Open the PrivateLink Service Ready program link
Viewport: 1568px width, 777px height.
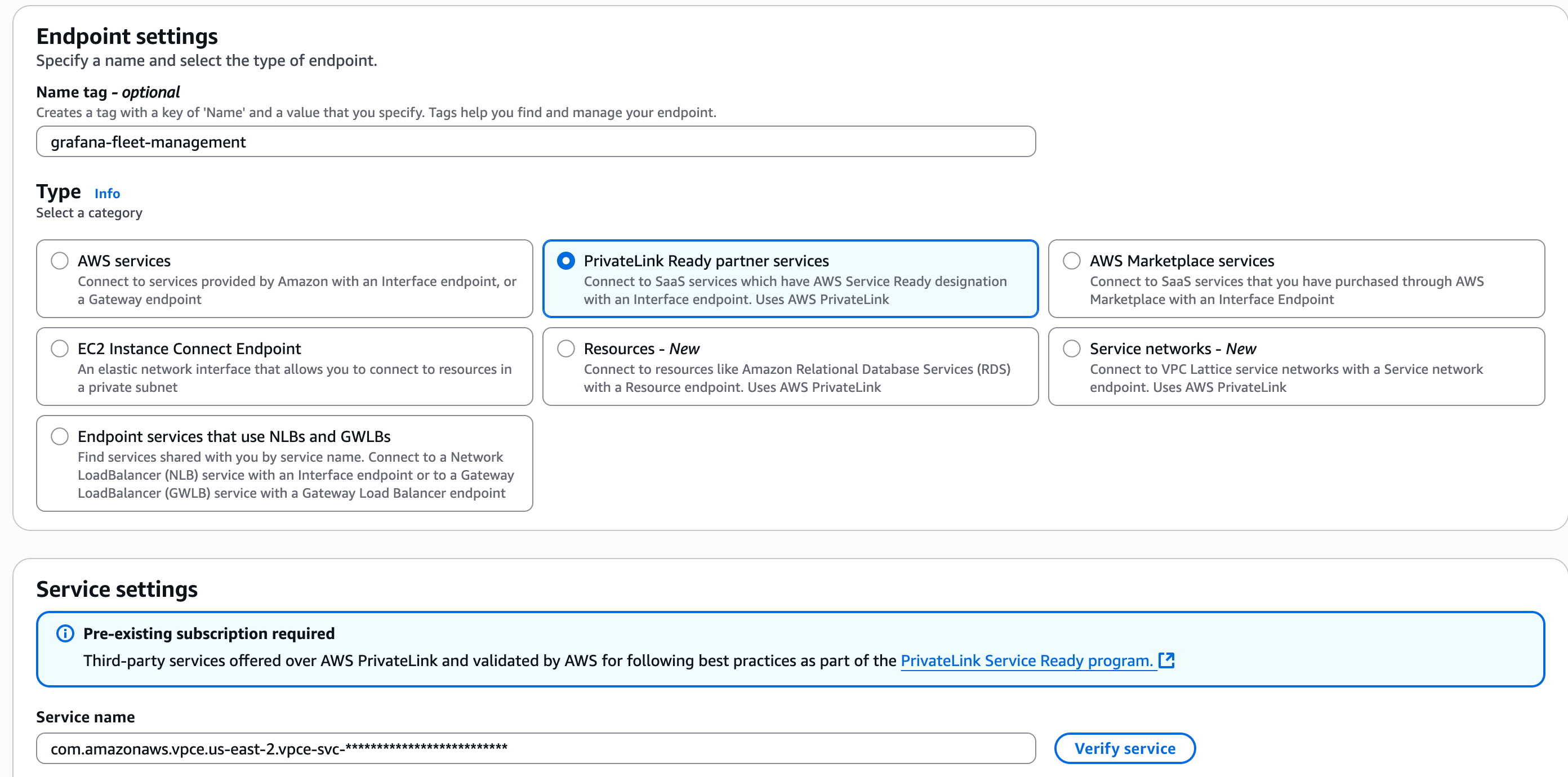(1025, 660)
